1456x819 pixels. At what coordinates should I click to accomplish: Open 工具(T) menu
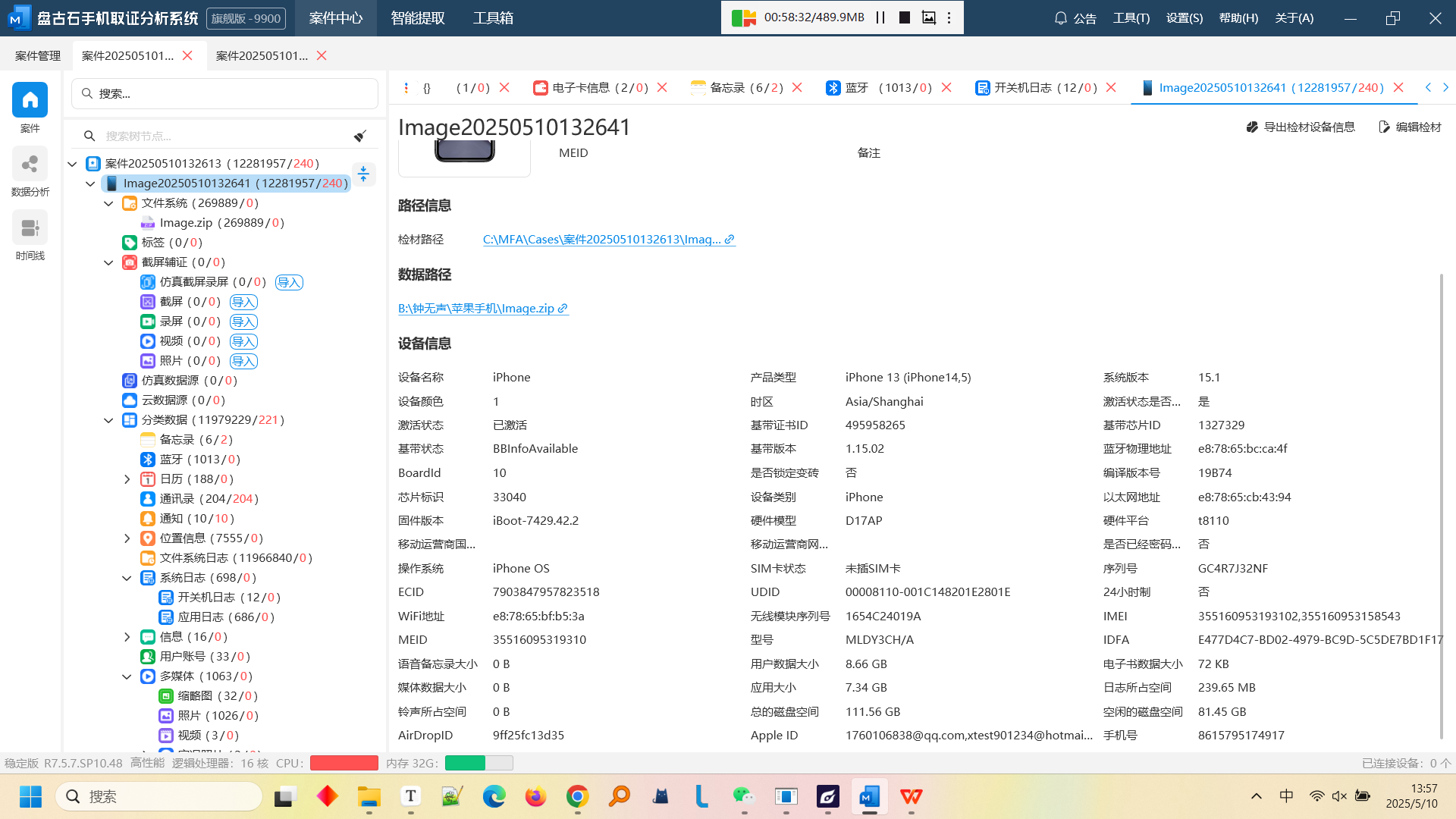click(x=1131, y=18)
